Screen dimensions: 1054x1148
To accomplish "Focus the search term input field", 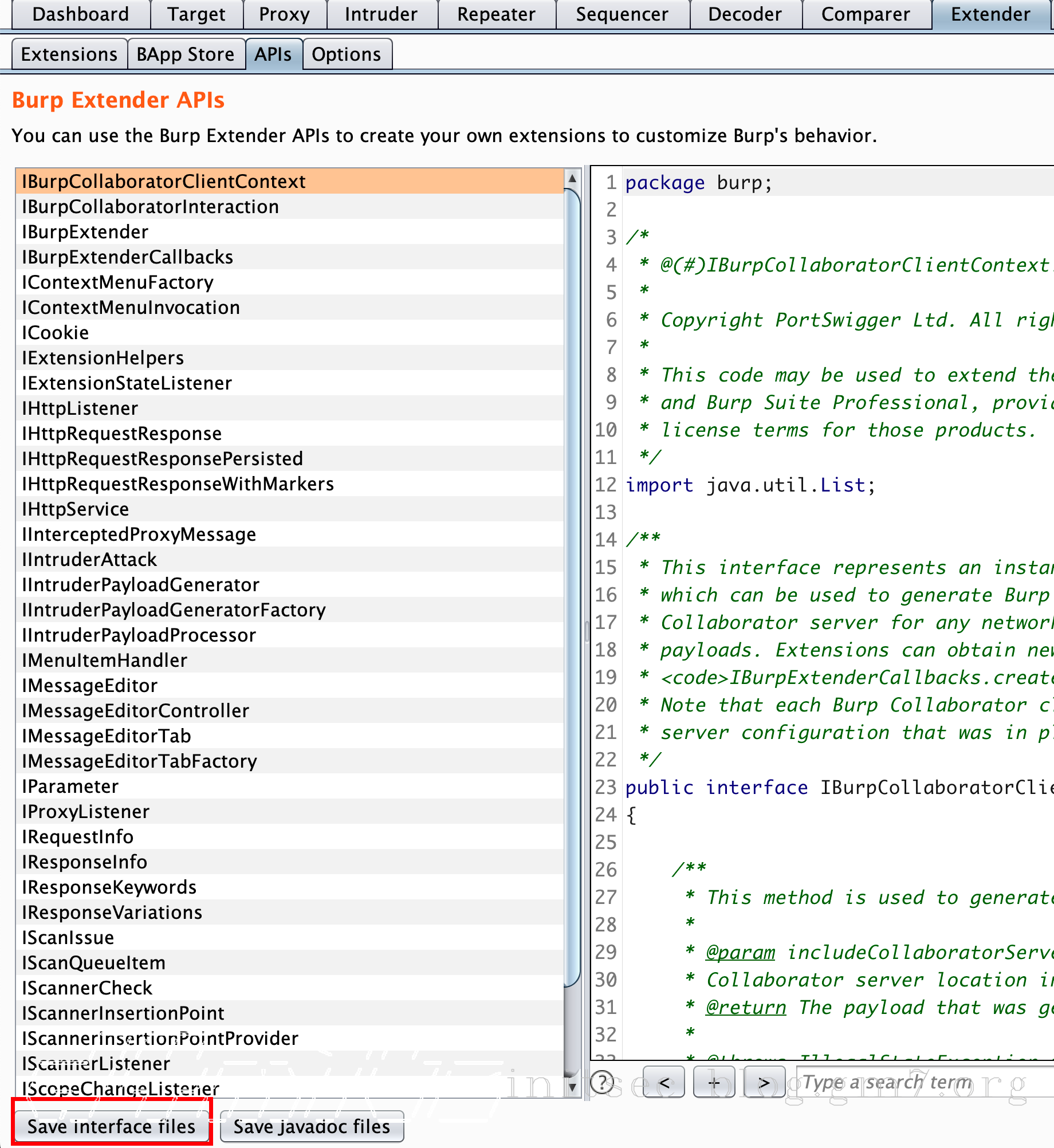I will pos(922,1082).
